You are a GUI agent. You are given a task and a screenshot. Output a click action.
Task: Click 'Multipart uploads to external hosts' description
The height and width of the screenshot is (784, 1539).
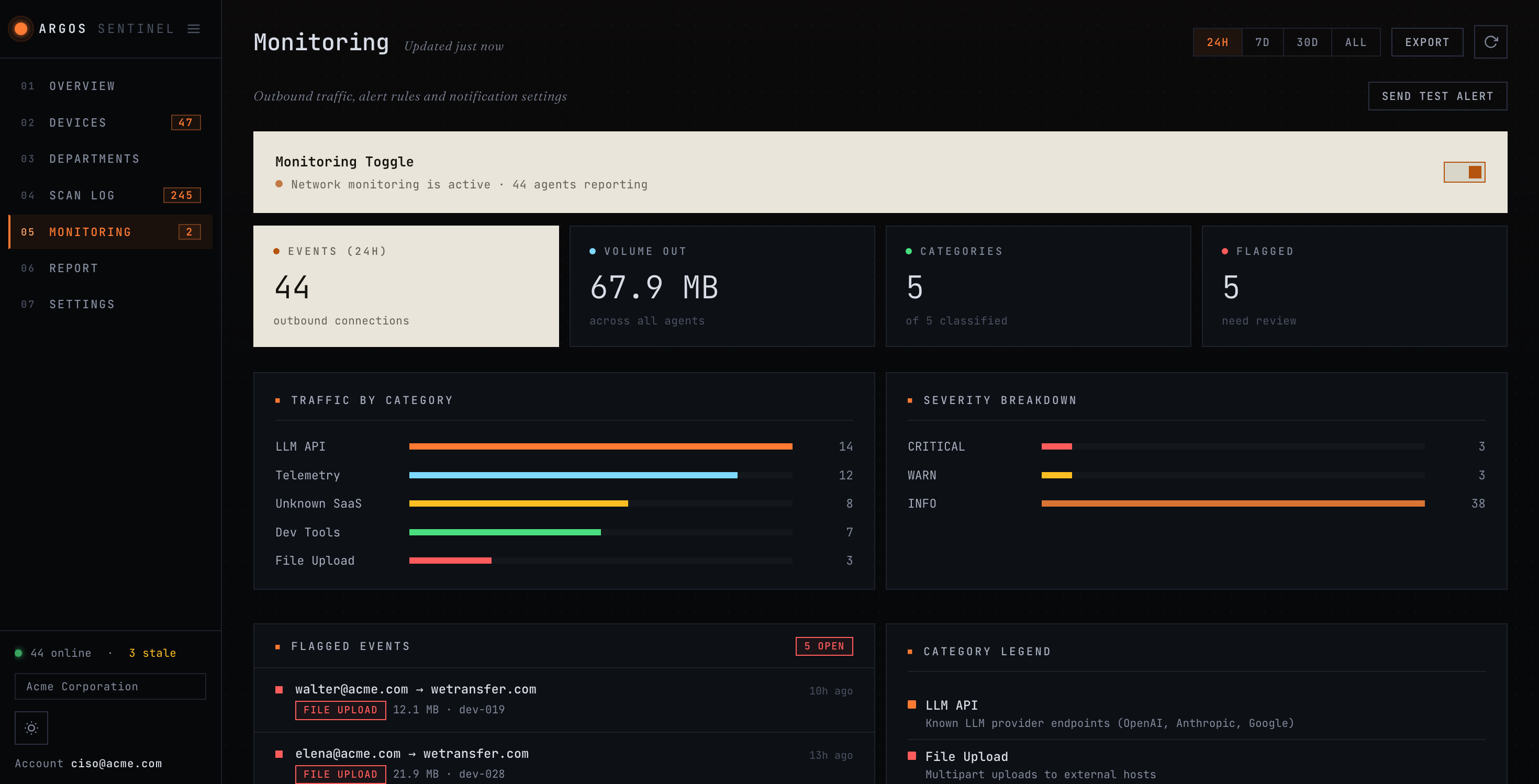click(x=1040, y=775)
